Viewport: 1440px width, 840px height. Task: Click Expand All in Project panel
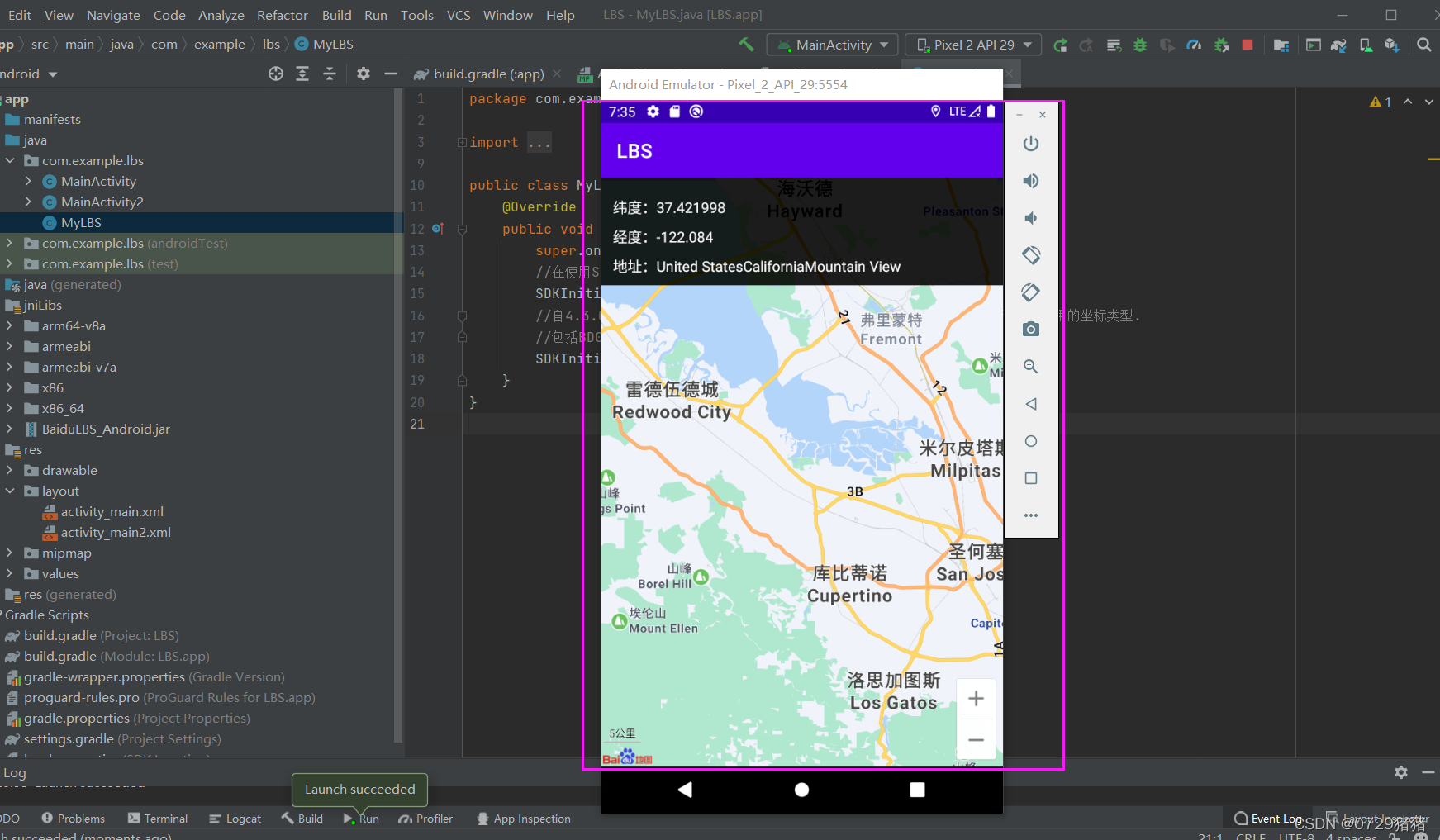coord(302,74)
